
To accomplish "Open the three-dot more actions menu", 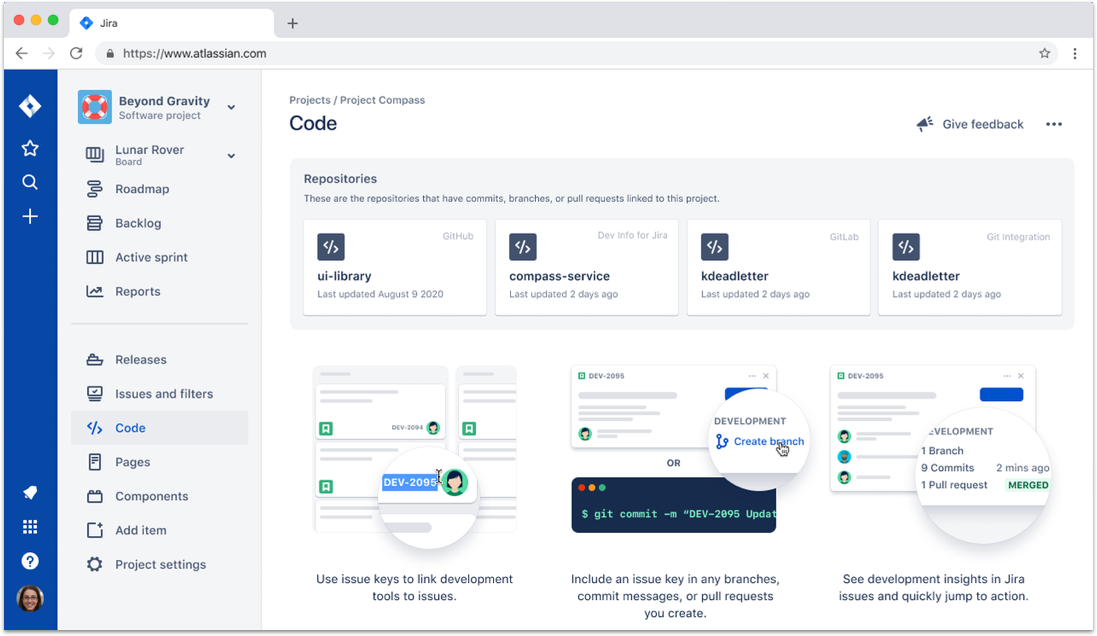I will coord(1053,124).
